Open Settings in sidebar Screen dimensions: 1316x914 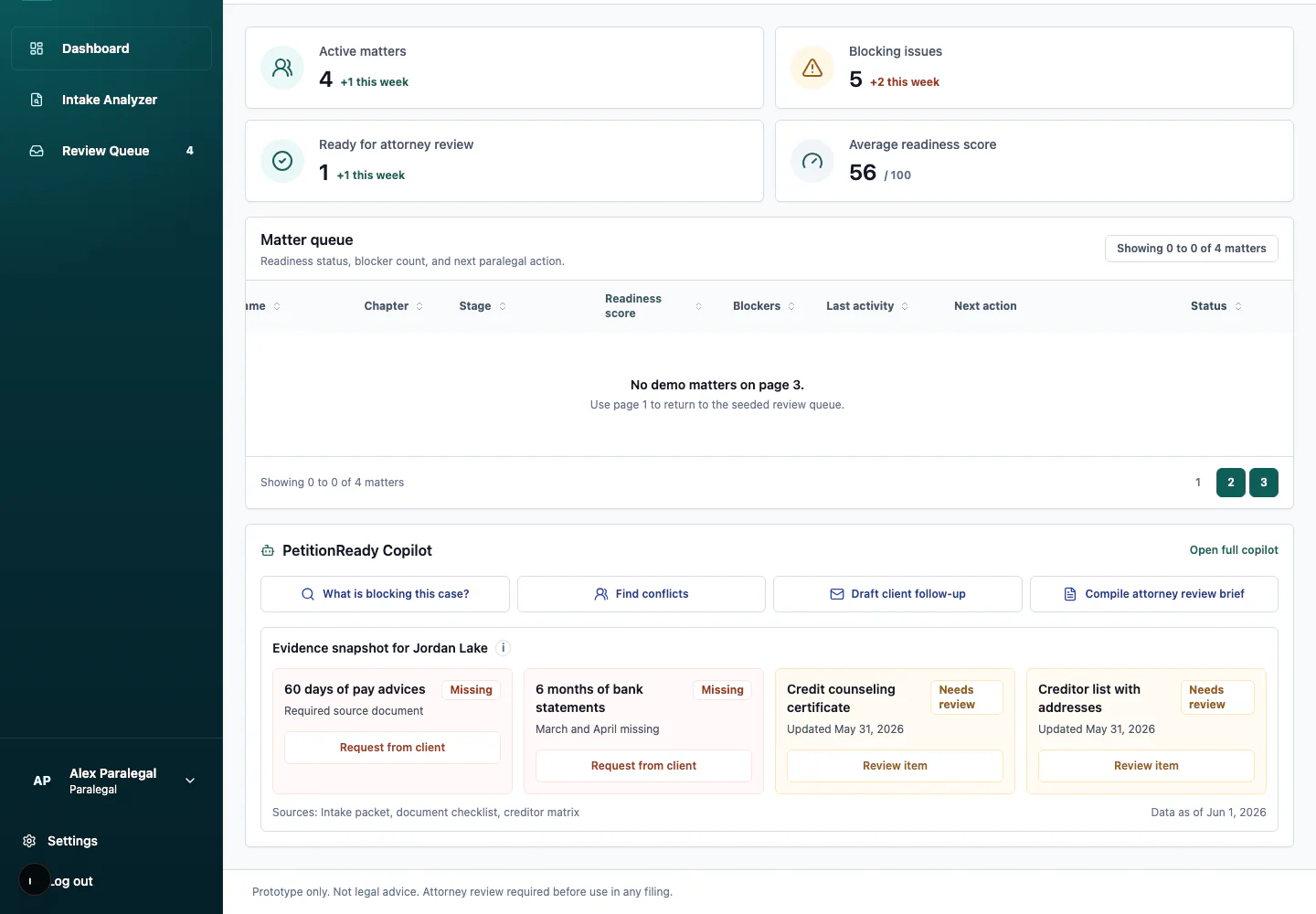(72, 841)
